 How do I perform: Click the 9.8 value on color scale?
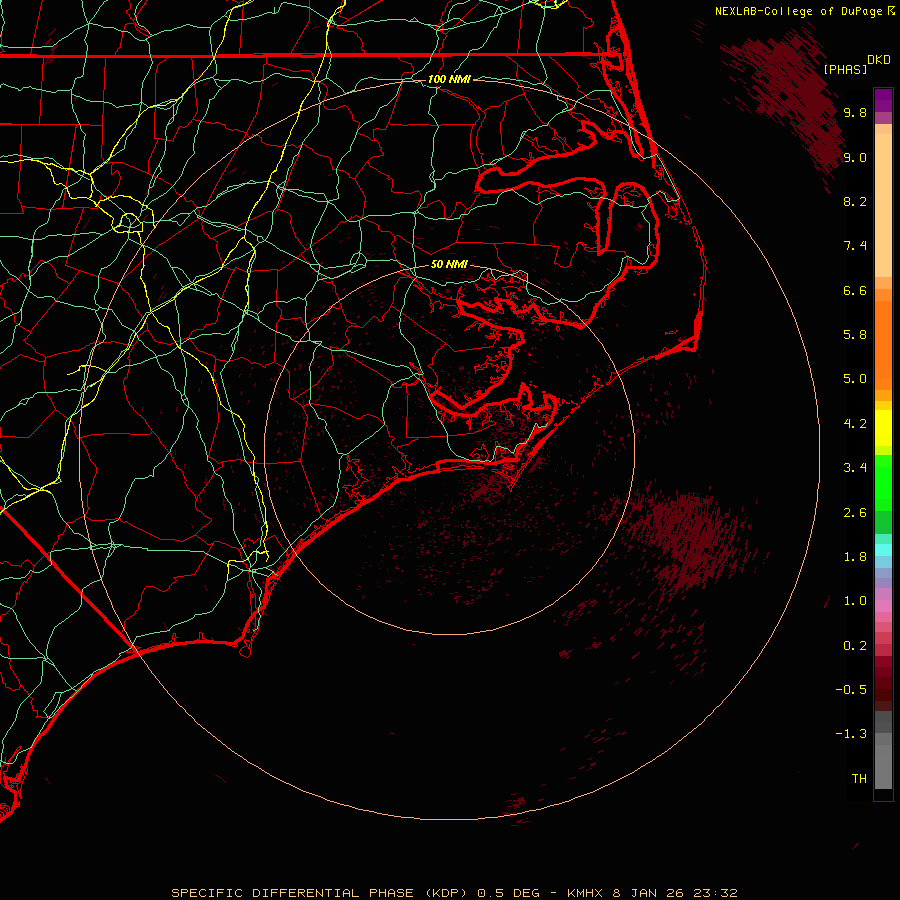tap(855, 112)
